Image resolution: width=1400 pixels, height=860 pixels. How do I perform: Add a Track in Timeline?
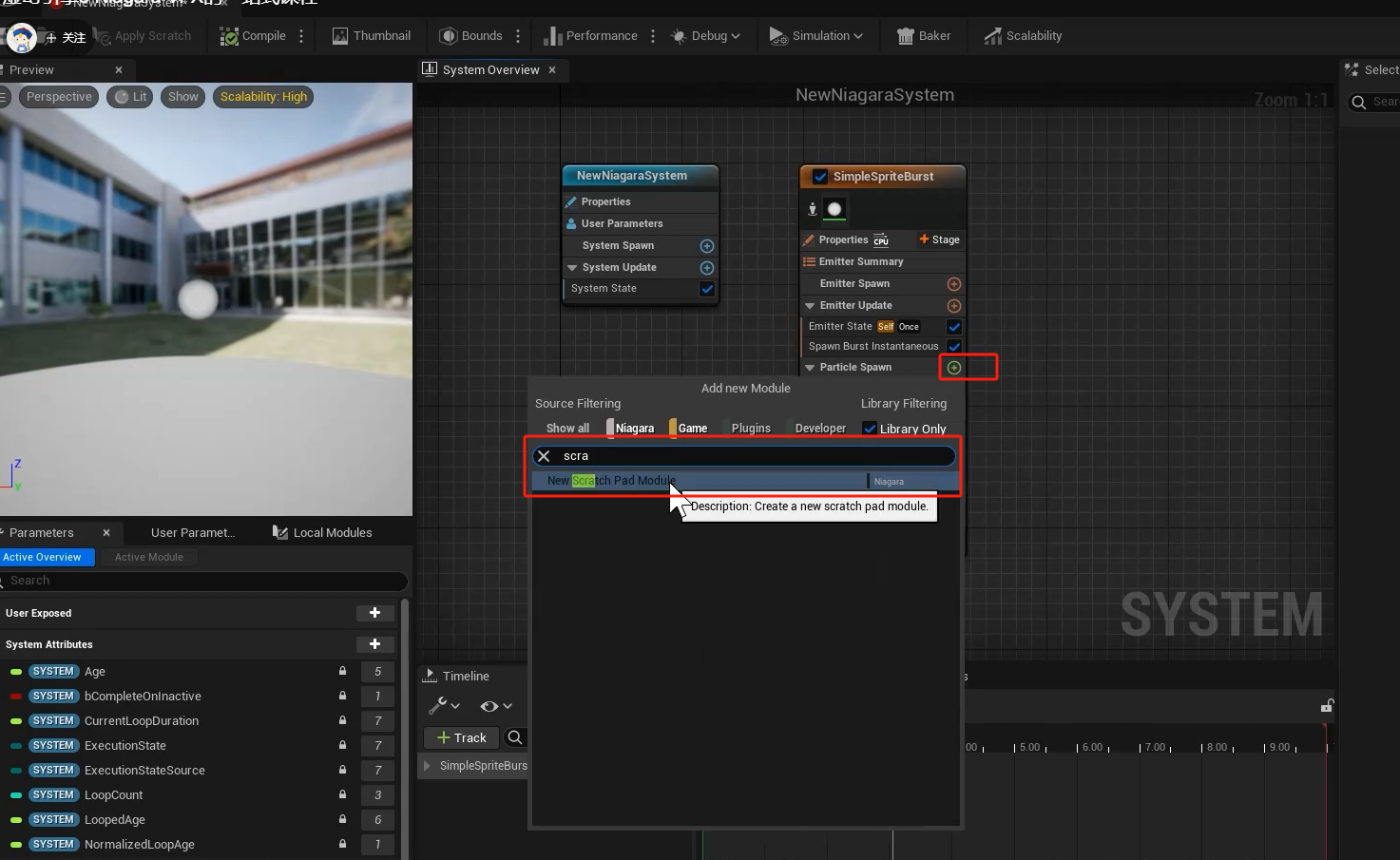[x=461, y=737]
